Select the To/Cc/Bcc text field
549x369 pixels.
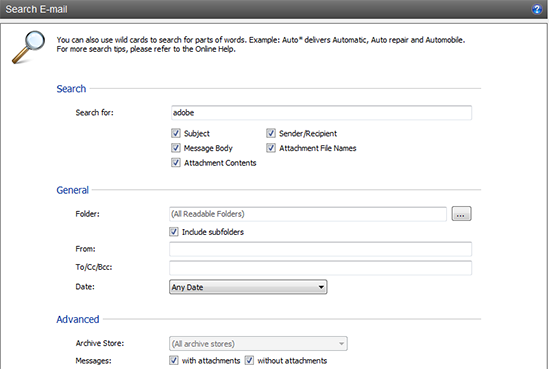[x=320, y=267]
